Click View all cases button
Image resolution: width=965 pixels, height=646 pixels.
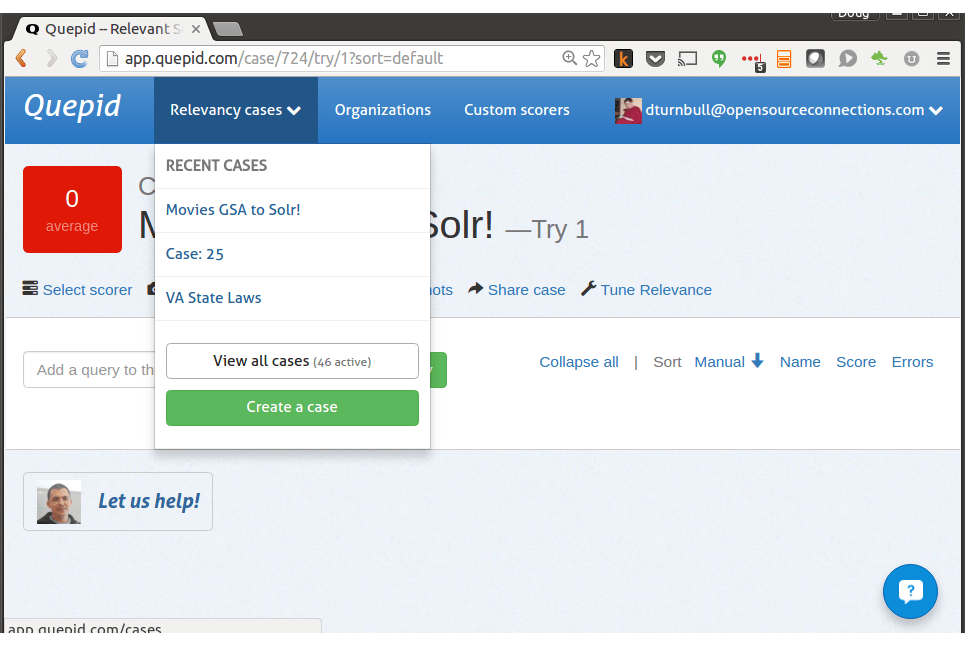click(292, 361)
